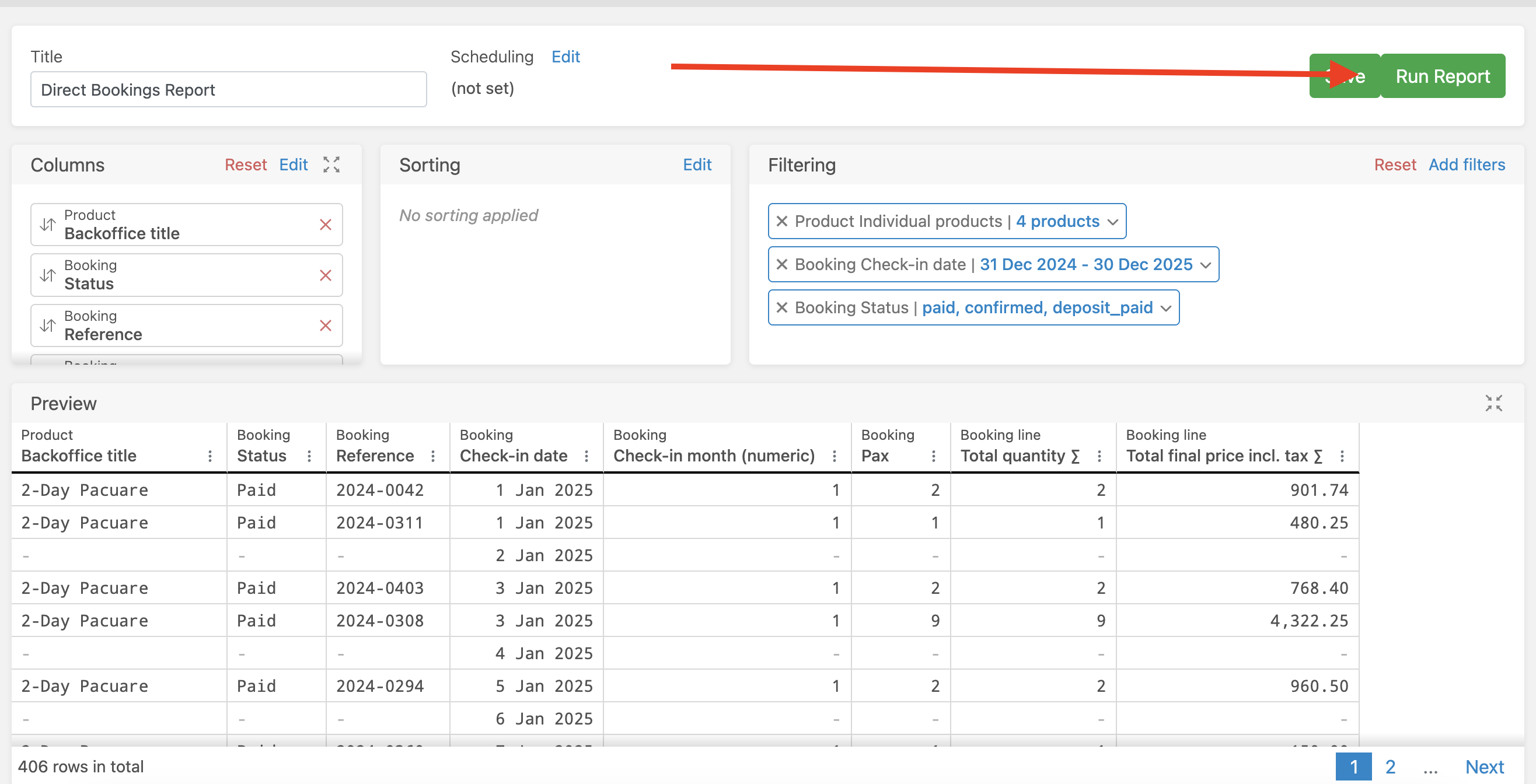Expand the Check-in date range dropdown

point(1205,265)
